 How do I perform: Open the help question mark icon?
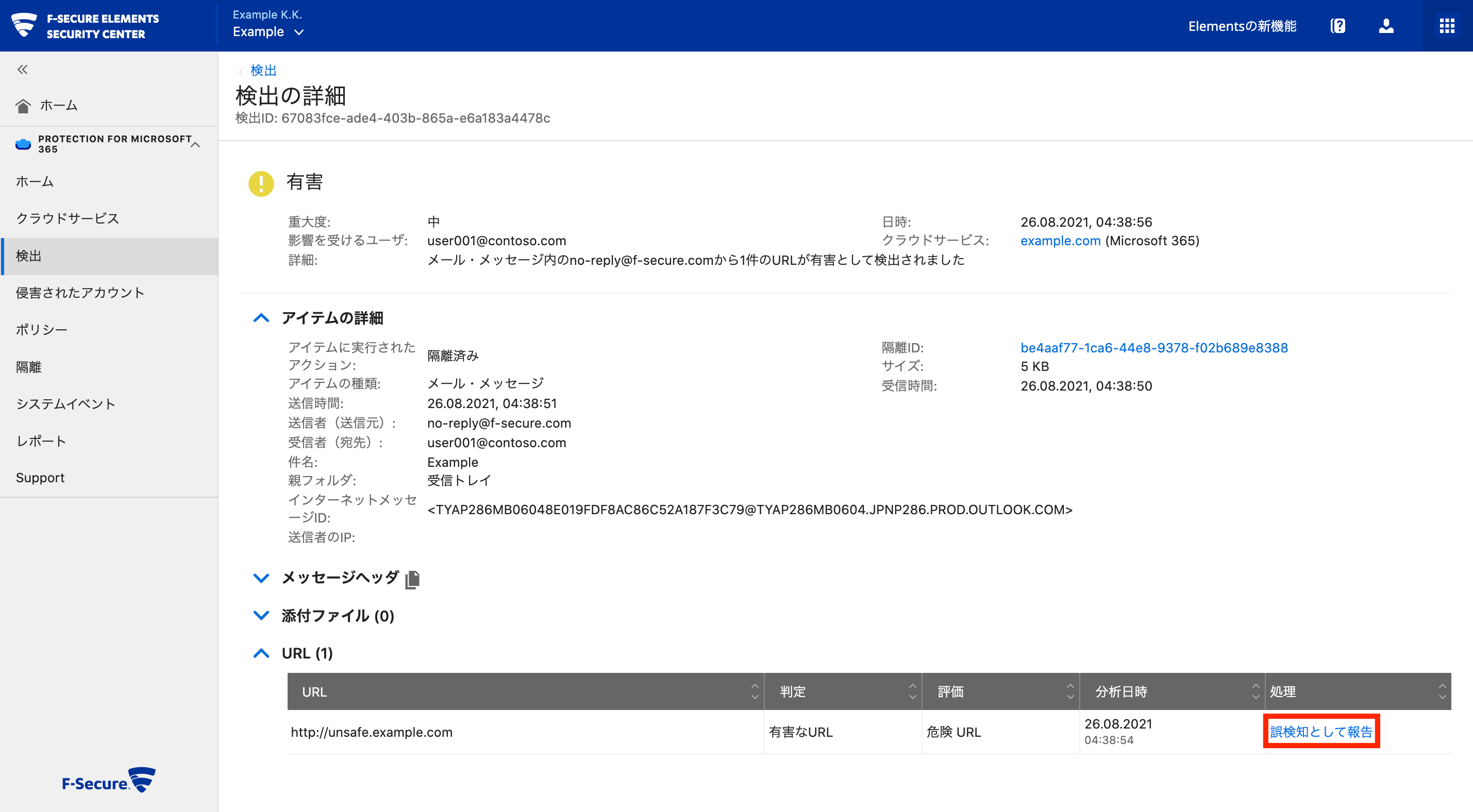click(x=1337, y=26)
